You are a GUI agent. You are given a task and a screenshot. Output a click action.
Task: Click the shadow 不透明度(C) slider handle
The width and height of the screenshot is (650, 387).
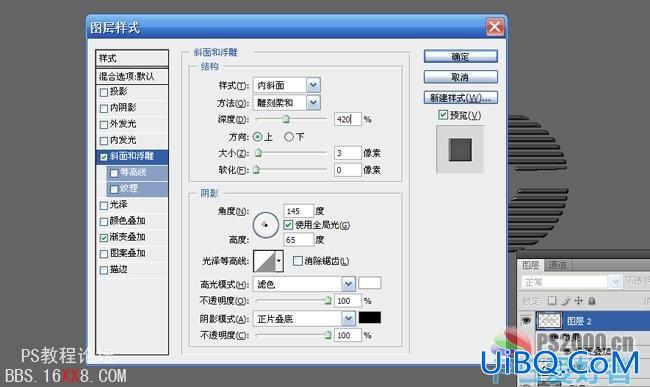click(327, 335)
